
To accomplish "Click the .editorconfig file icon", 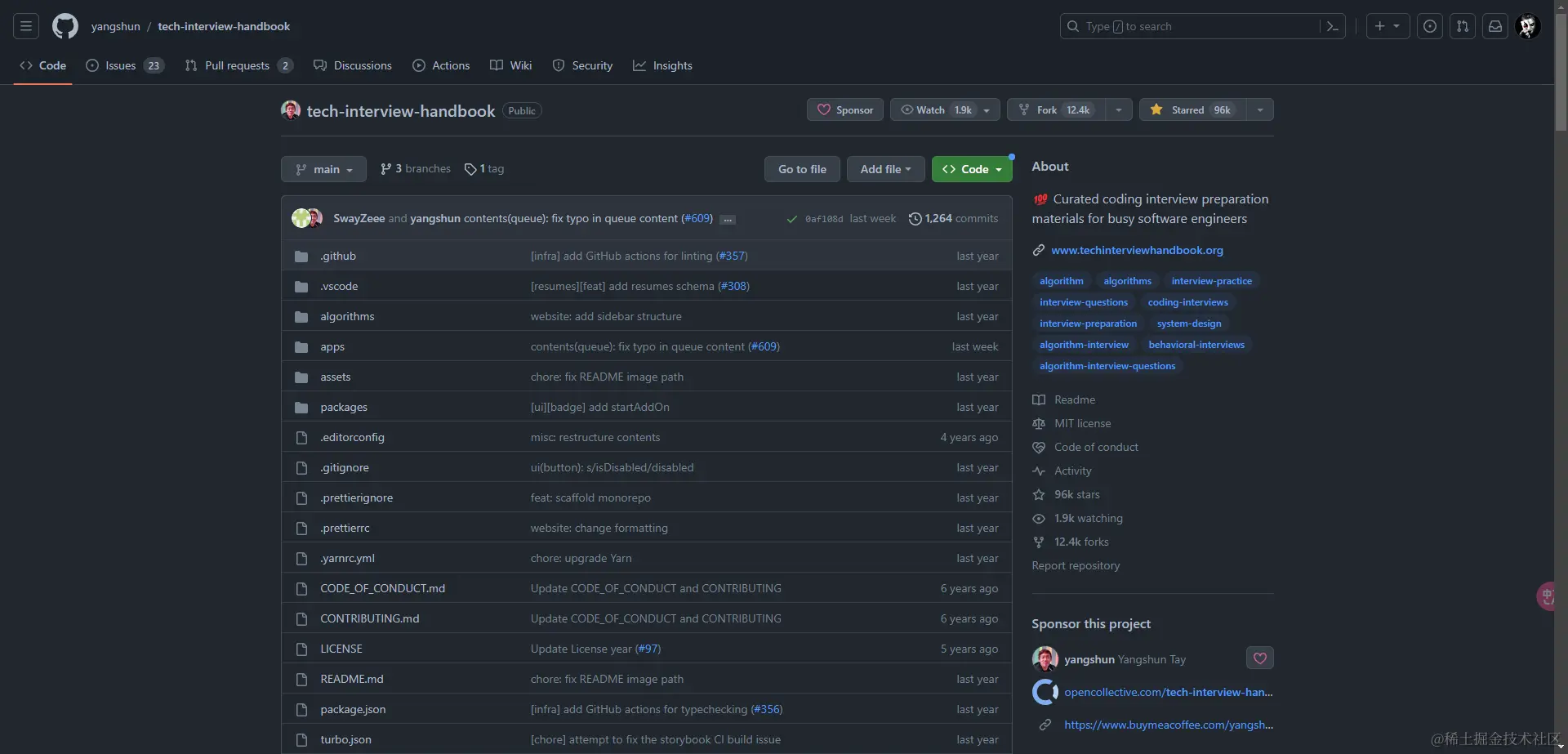I will click(301, 438).
